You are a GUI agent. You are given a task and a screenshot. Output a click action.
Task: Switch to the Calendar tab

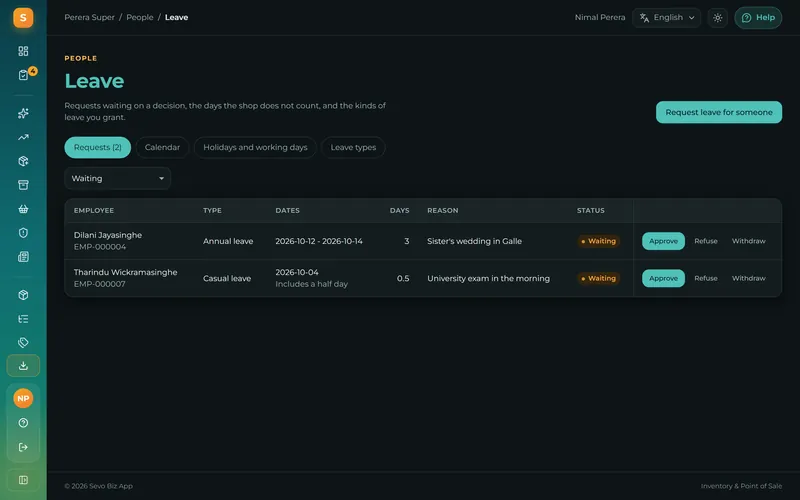(162, 147)
